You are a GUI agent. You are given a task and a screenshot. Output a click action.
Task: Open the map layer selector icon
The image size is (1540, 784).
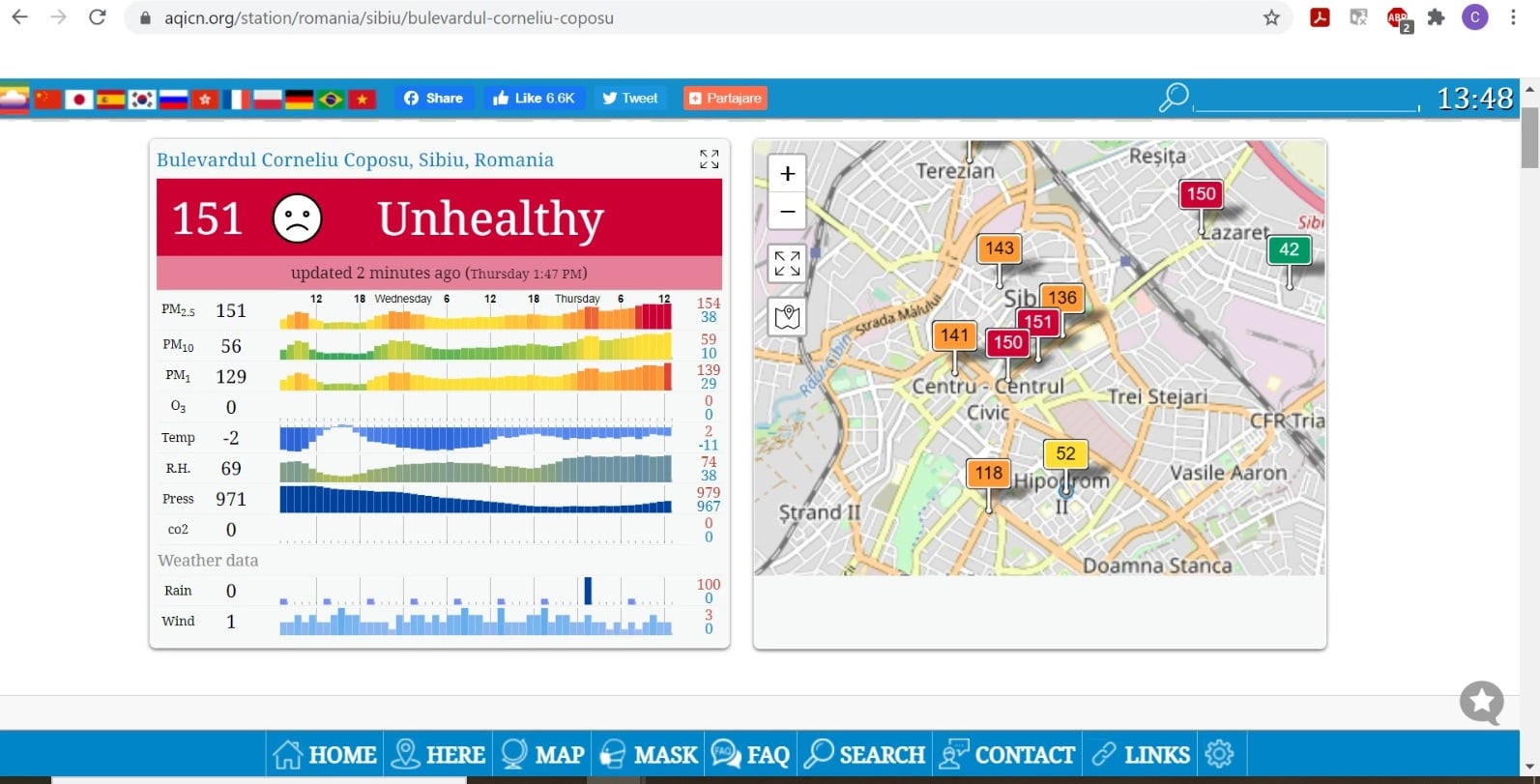(787, 316)
